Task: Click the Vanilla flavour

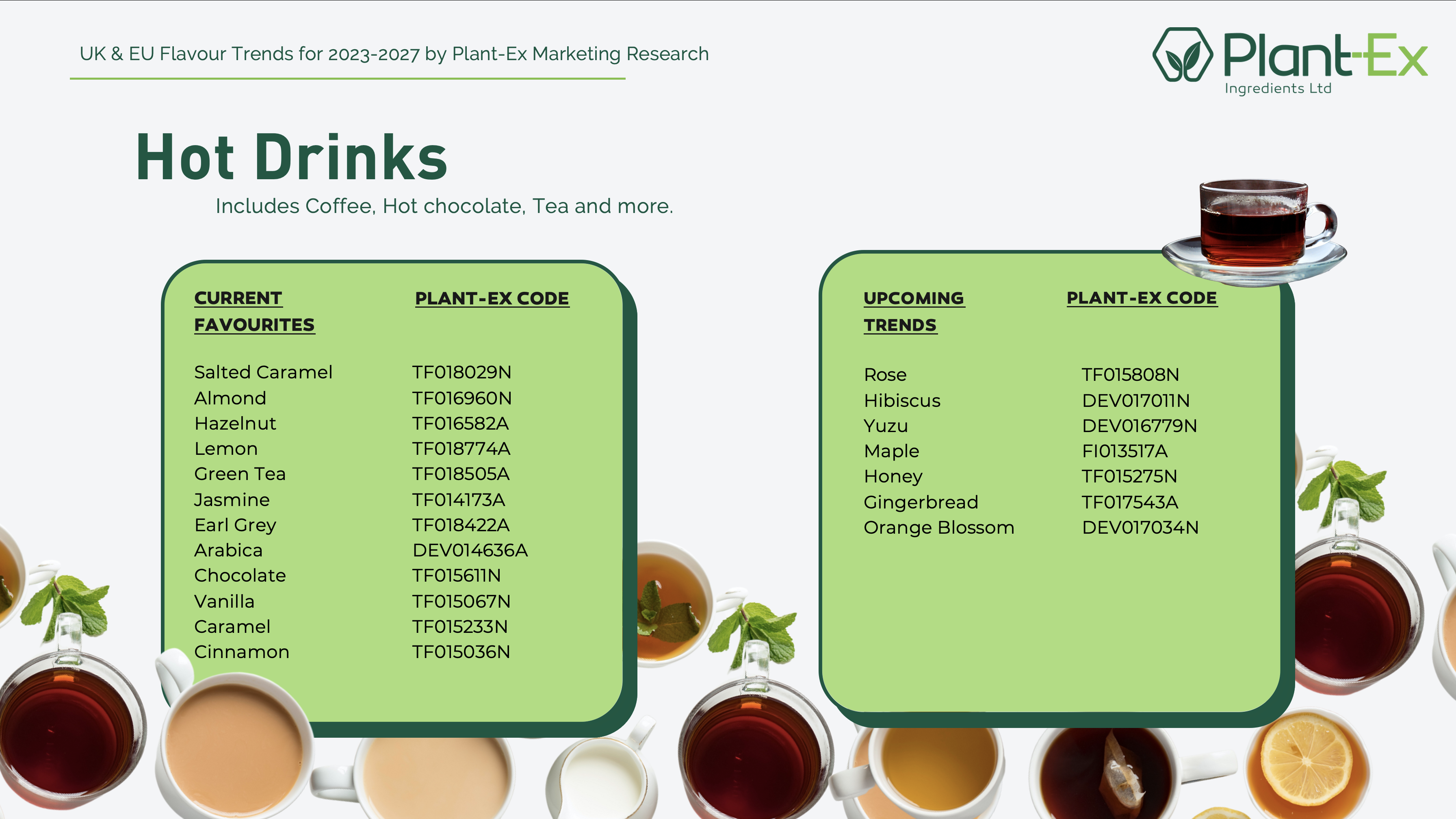Action: (x=224, y=601)
